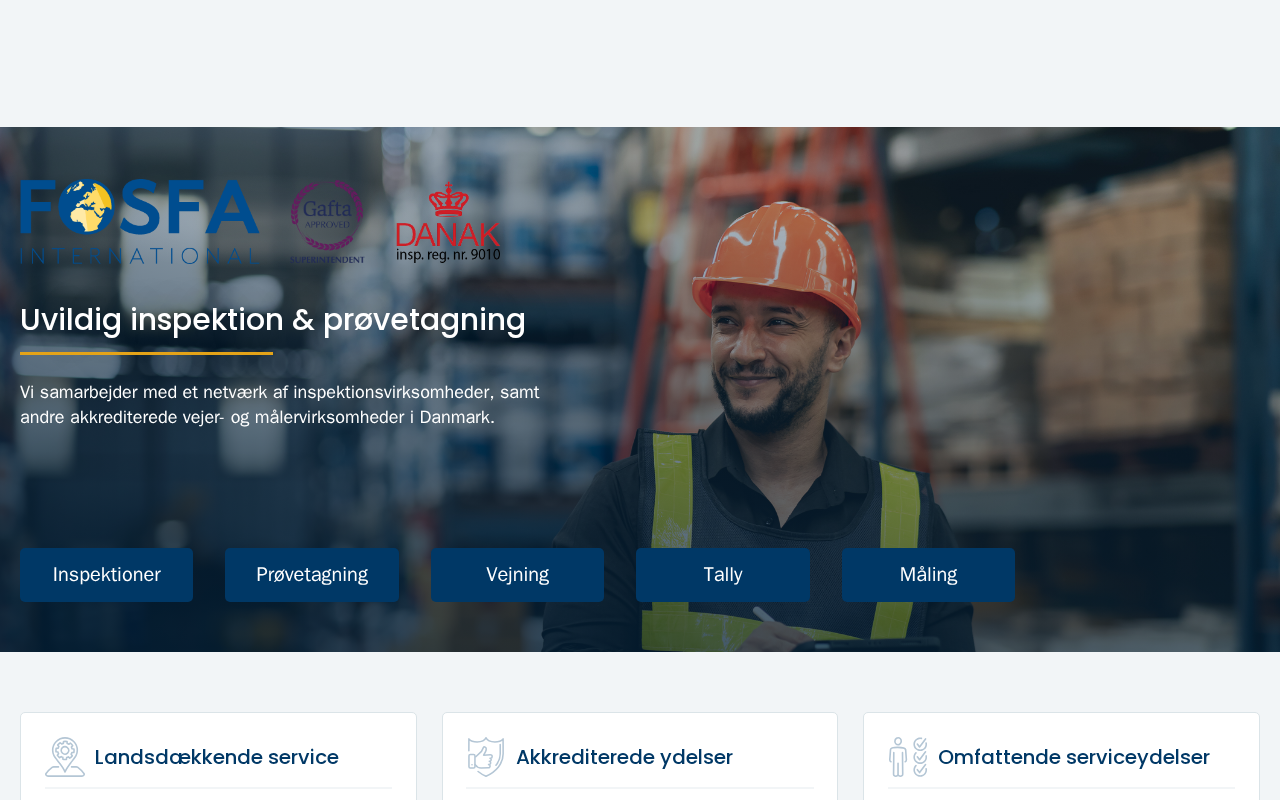Click the map pin icon for Landsdækkende service
This screenshot has height=800, width=1280.
tap(65, 757)
